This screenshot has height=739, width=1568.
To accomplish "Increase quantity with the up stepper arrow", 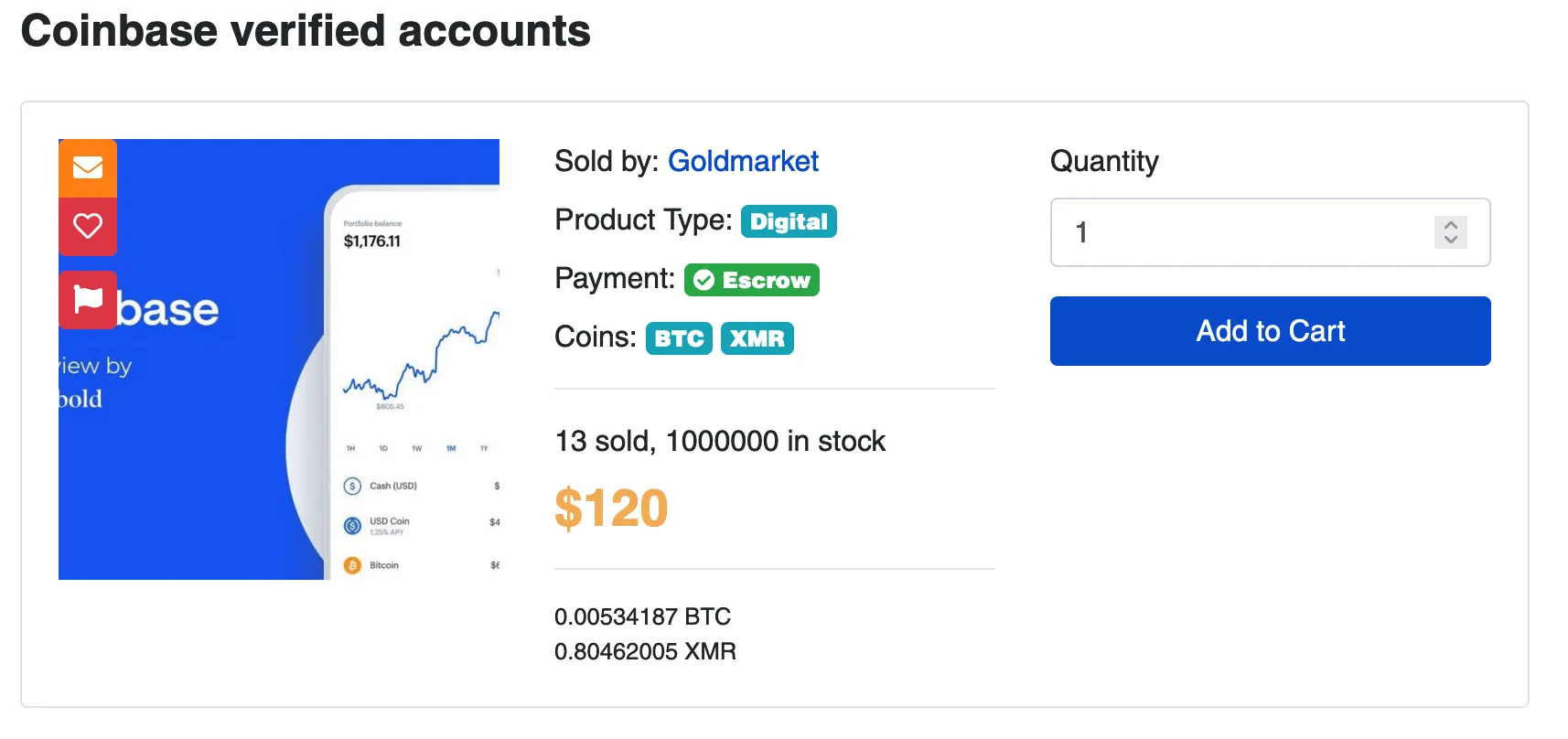I will [1451, 224].
